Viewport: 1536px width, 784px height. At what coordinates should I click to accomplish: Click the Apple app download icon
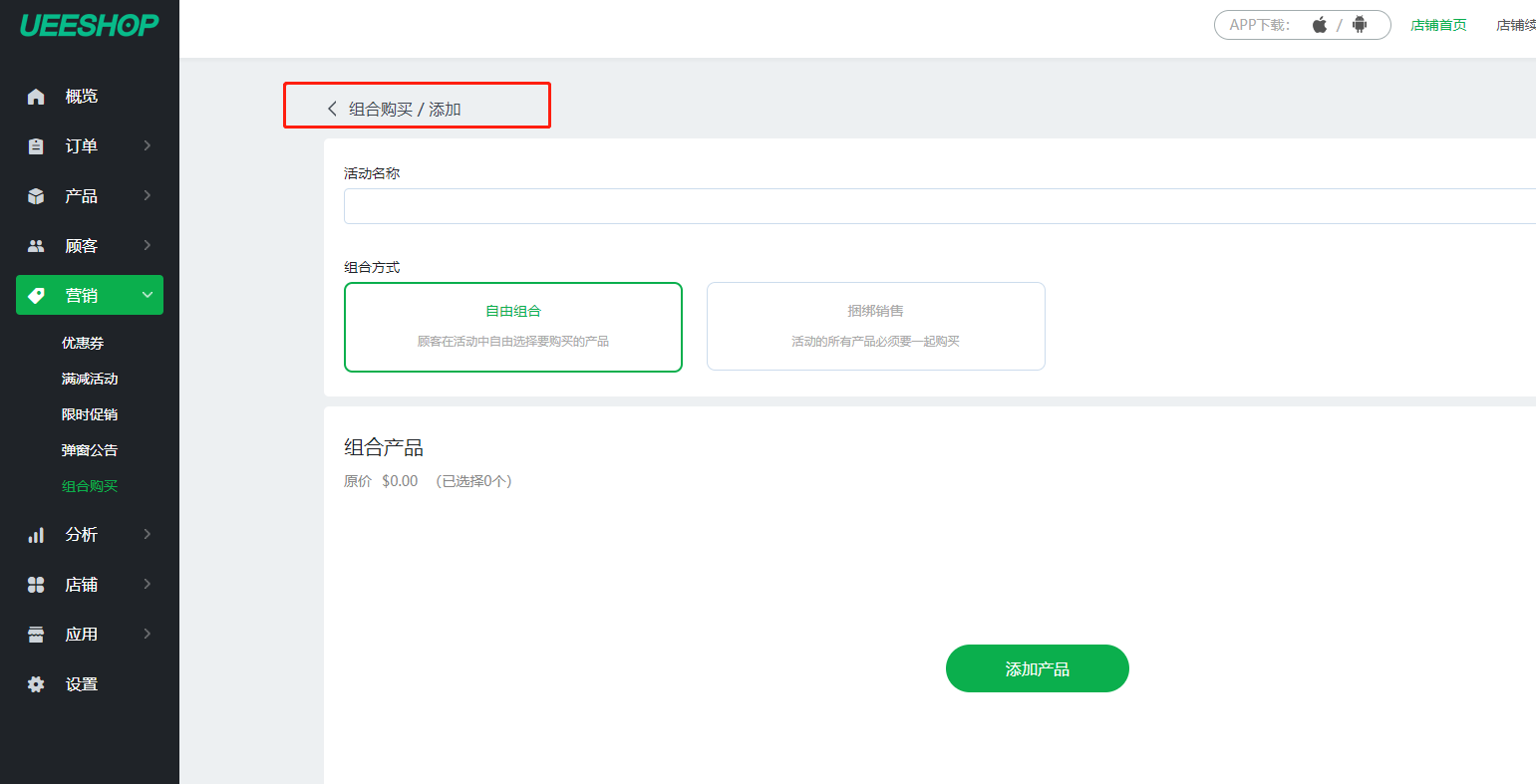tap(1320, 25)
